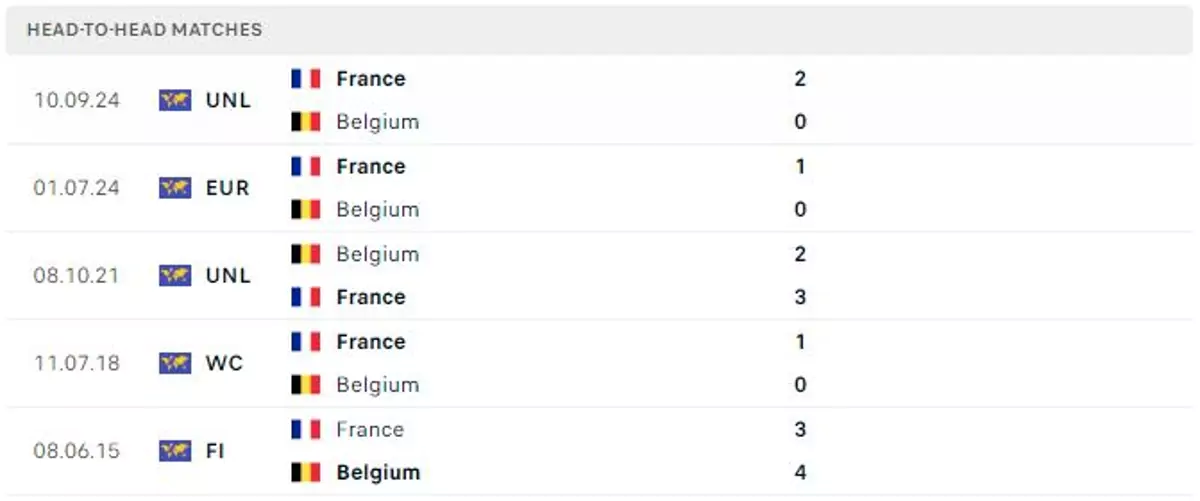Click the Belgium flag in the 11.07.18 match
Screen dimensions: 1200x501
[x=306, y=385]
